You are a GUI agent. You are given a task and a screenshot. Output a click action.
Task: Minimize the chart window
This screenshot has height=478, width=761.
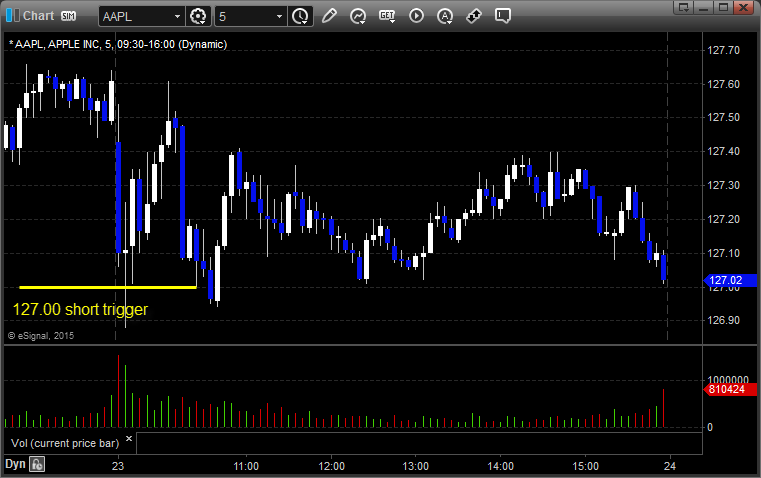coord(703,7)
